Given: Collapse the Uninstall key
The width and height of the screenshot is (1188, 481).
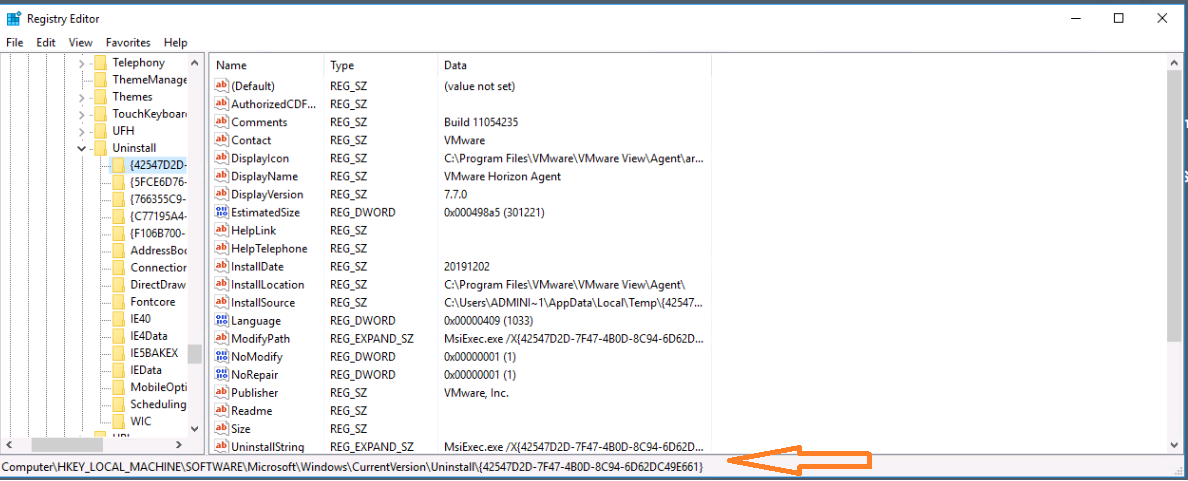Looking at the screenshot, I should coord(82,148).
